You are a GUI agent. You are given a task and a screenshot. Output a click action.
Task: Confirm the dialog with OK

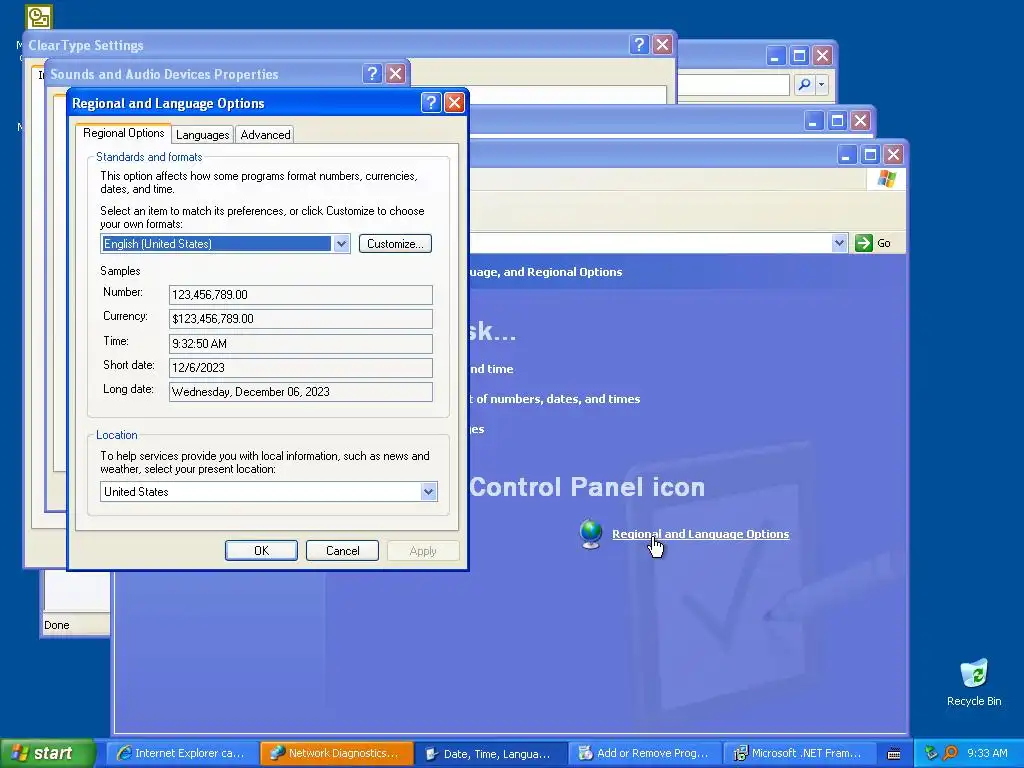tap(261, 551)
